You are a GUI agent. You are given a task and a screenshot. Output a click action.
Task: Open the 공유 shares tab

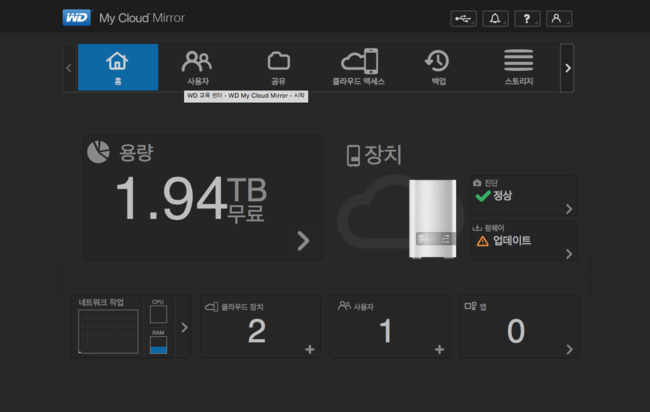pyautogui.click(x=278, y=68)
